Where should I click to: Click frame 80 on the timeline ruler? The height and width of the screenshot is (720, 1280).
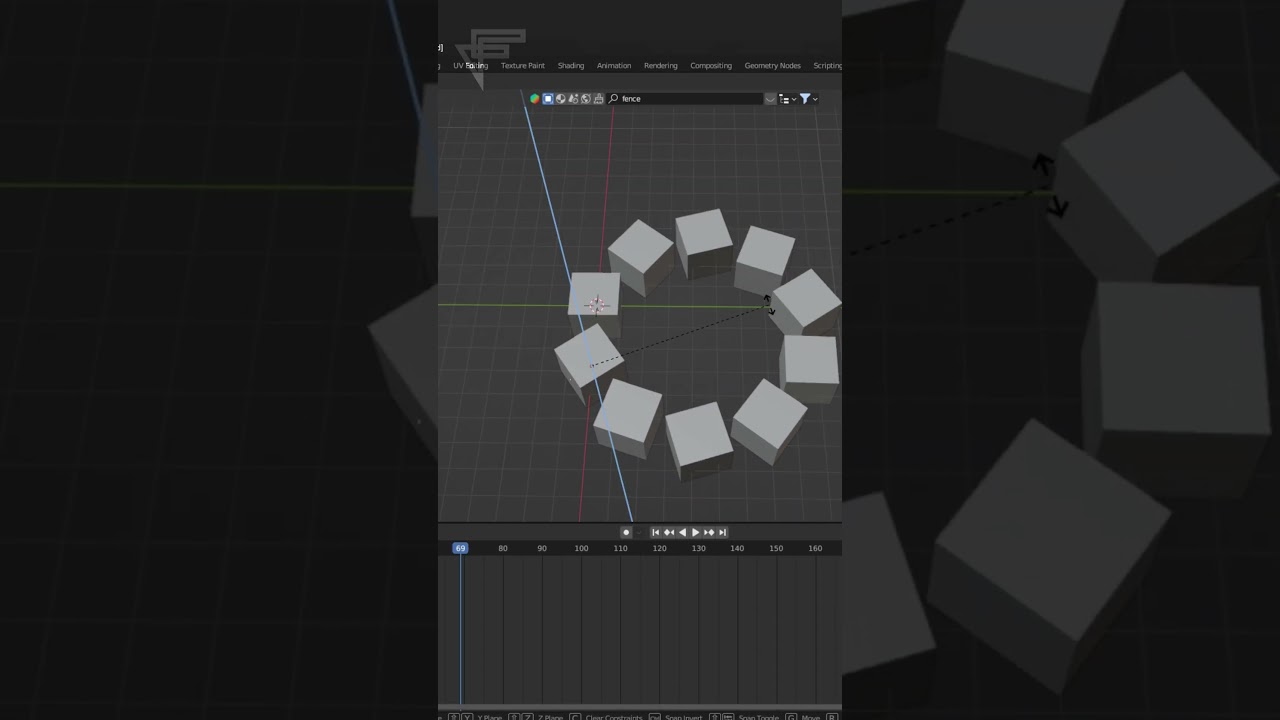point(503,548)
